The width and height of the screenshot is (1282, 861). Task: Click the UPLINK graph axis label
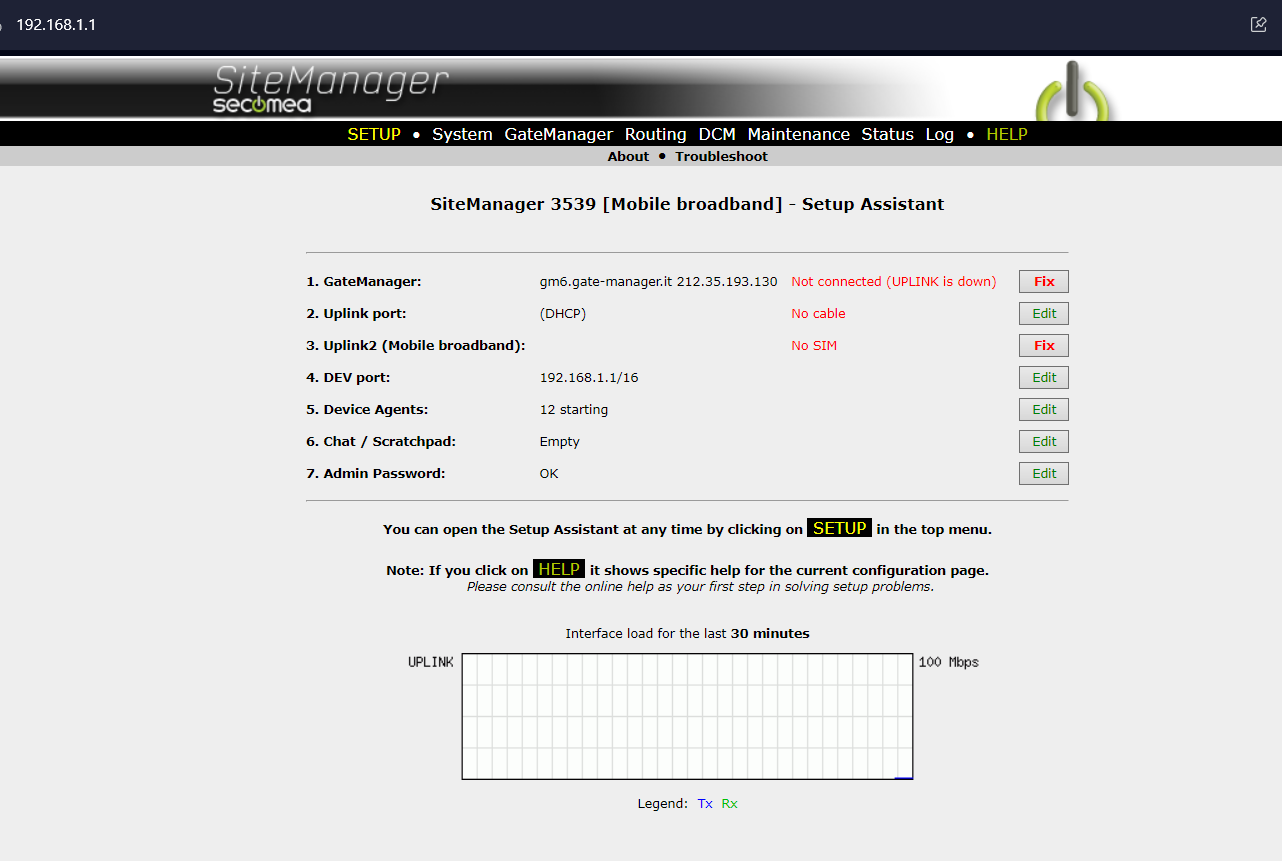(x=431, y=663)
